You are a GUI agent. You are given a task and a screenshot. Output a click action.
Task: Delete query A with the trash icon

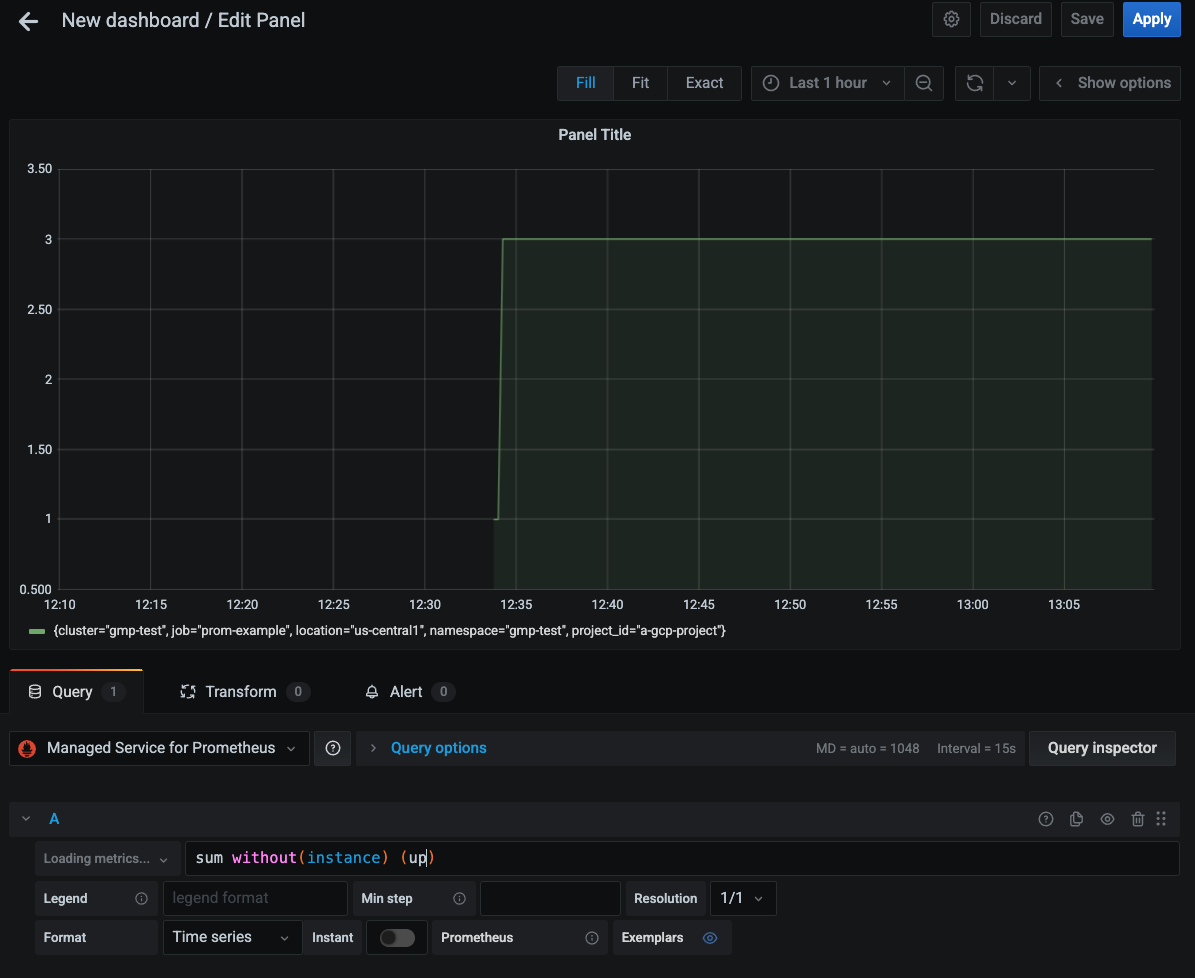[x=1138, y=819]
